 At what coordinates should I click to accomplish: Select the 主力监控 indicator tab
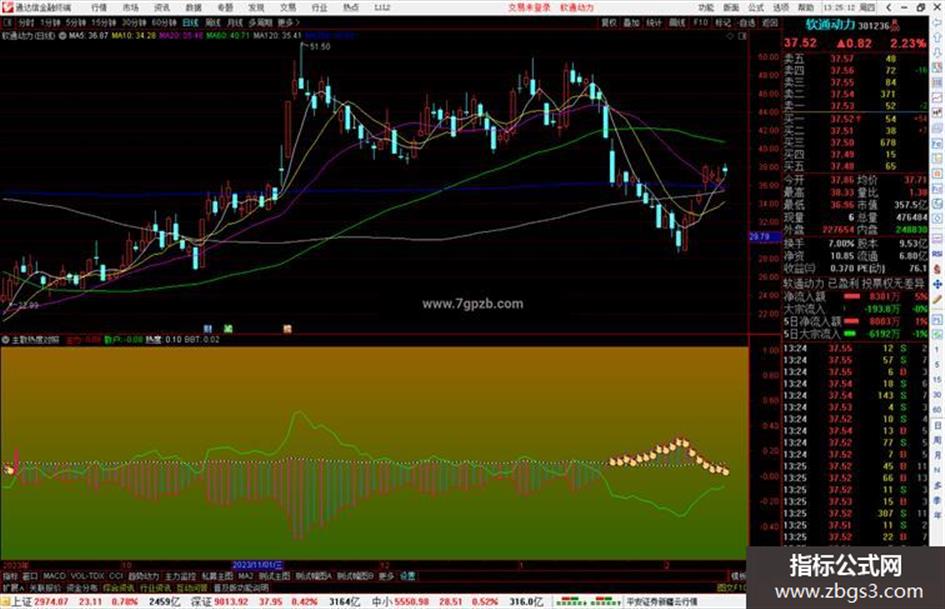pos(180,576)
